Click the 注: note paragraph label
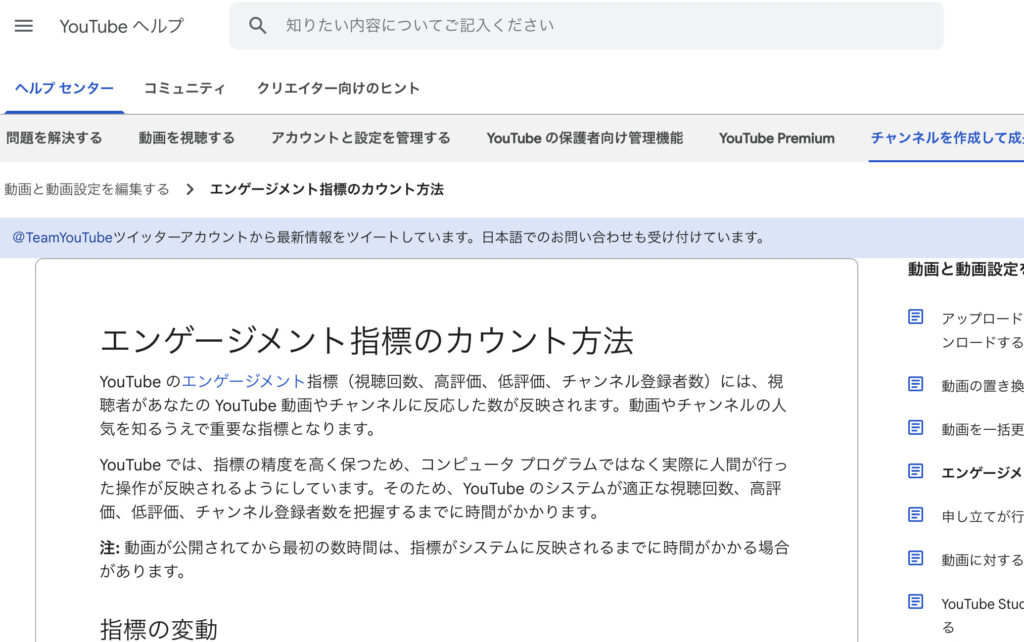This screenshot has height=642, width=1024. point(110,547)
